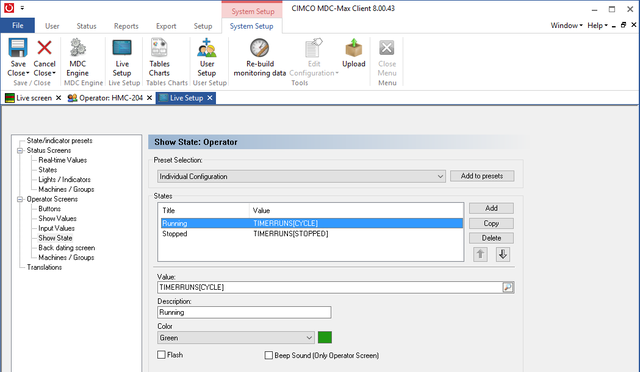Click the Copy state button
The width and height of the screenshot is (640, 372).
tap(491, 223)
